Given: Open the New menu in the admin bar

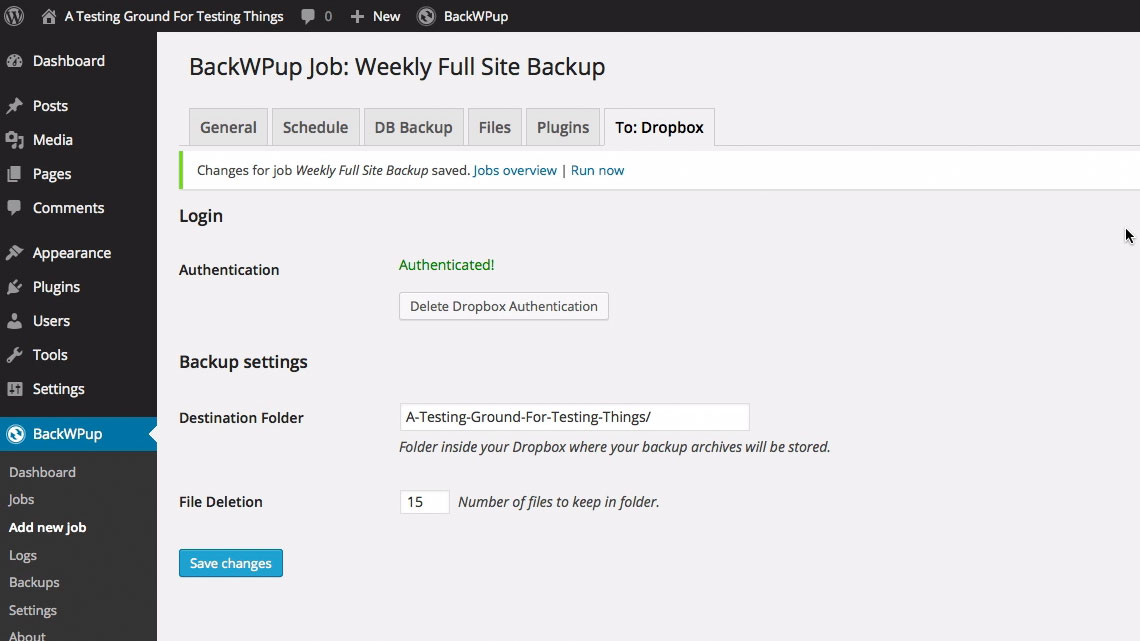Looking at the screenshot, I should tap(386, 16).
